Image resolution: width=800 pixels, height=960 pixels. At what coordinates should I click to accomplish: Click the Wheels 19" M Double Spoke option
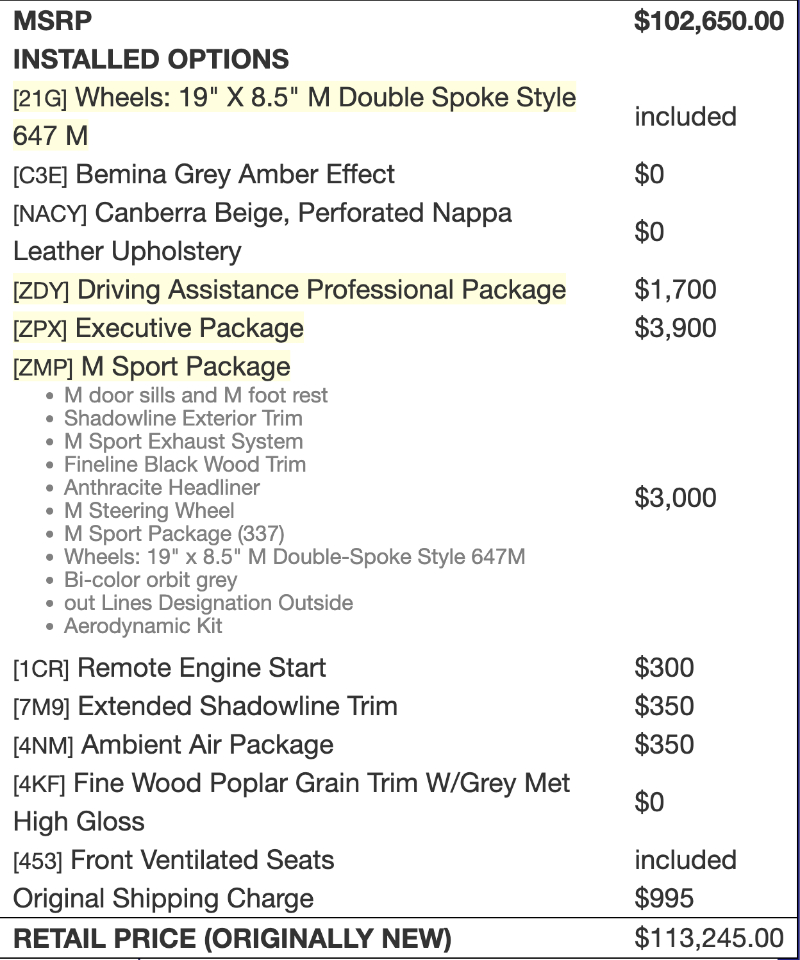click(325, 99)
